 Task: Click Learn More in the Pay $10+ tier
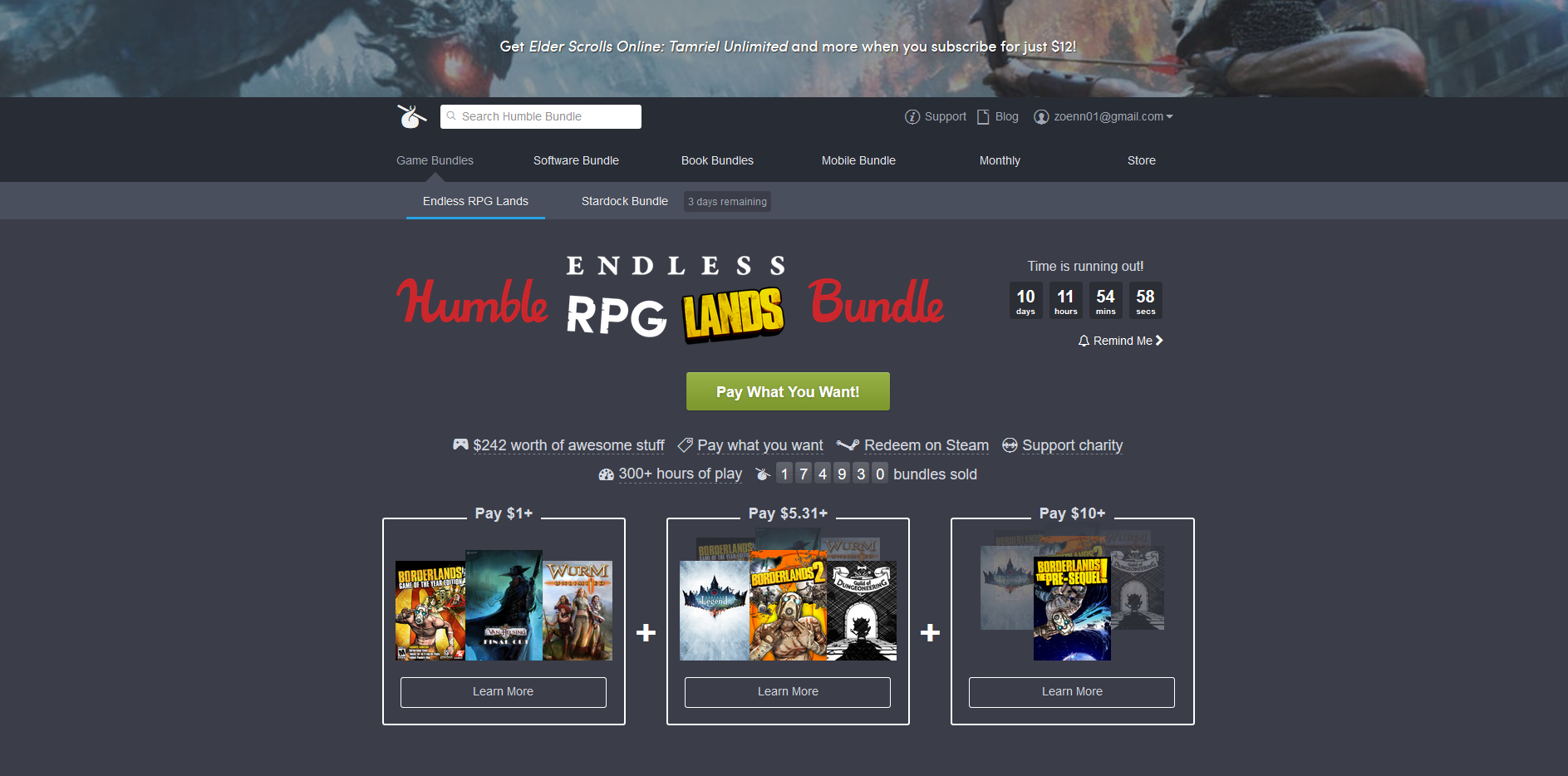tap(1072, 692)
